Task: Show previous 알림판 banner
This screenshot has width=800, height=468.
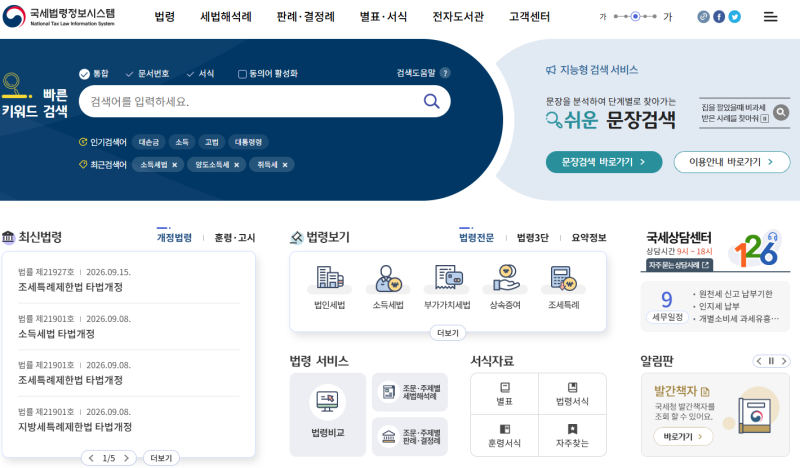Action: pos(759,361)
